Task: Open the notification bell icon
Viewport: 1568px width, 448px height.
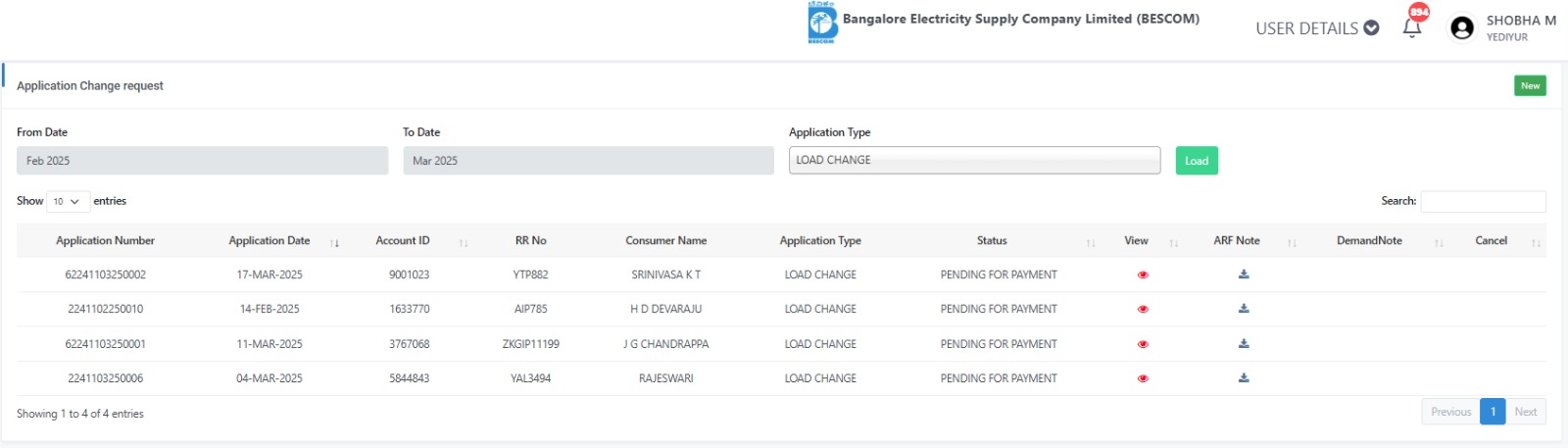Action: click(1412, 27)
